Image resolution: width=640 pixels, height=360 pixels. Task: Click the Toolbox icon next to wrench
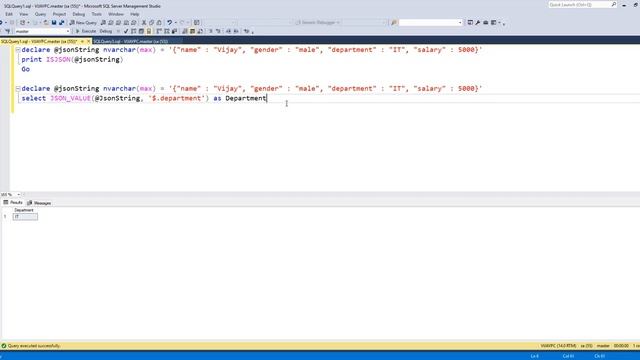pyautogui.click(x=485, y=22)
